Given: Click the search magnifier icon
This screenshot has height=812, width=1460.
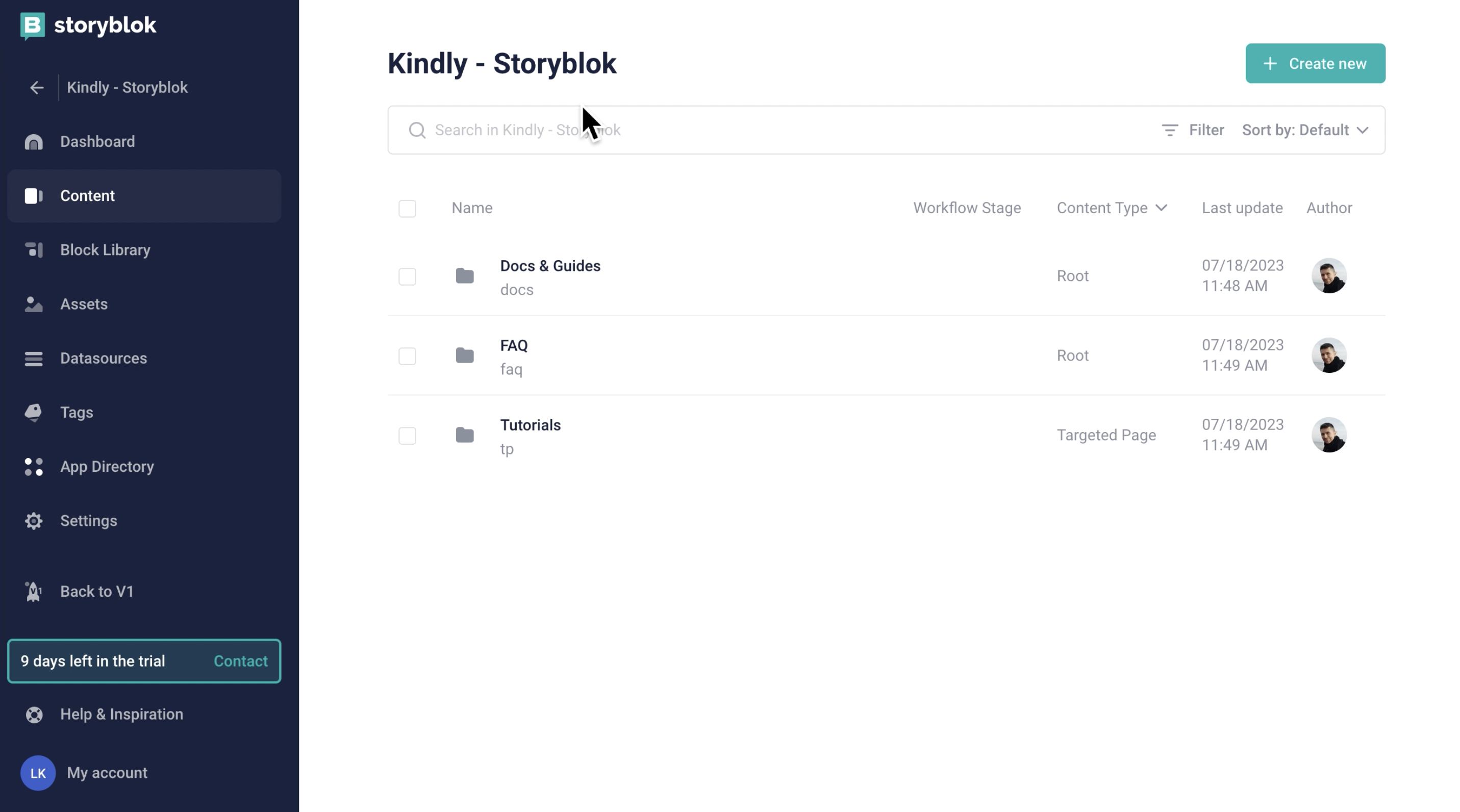Looking at the screenshot, I should [417, 131].
